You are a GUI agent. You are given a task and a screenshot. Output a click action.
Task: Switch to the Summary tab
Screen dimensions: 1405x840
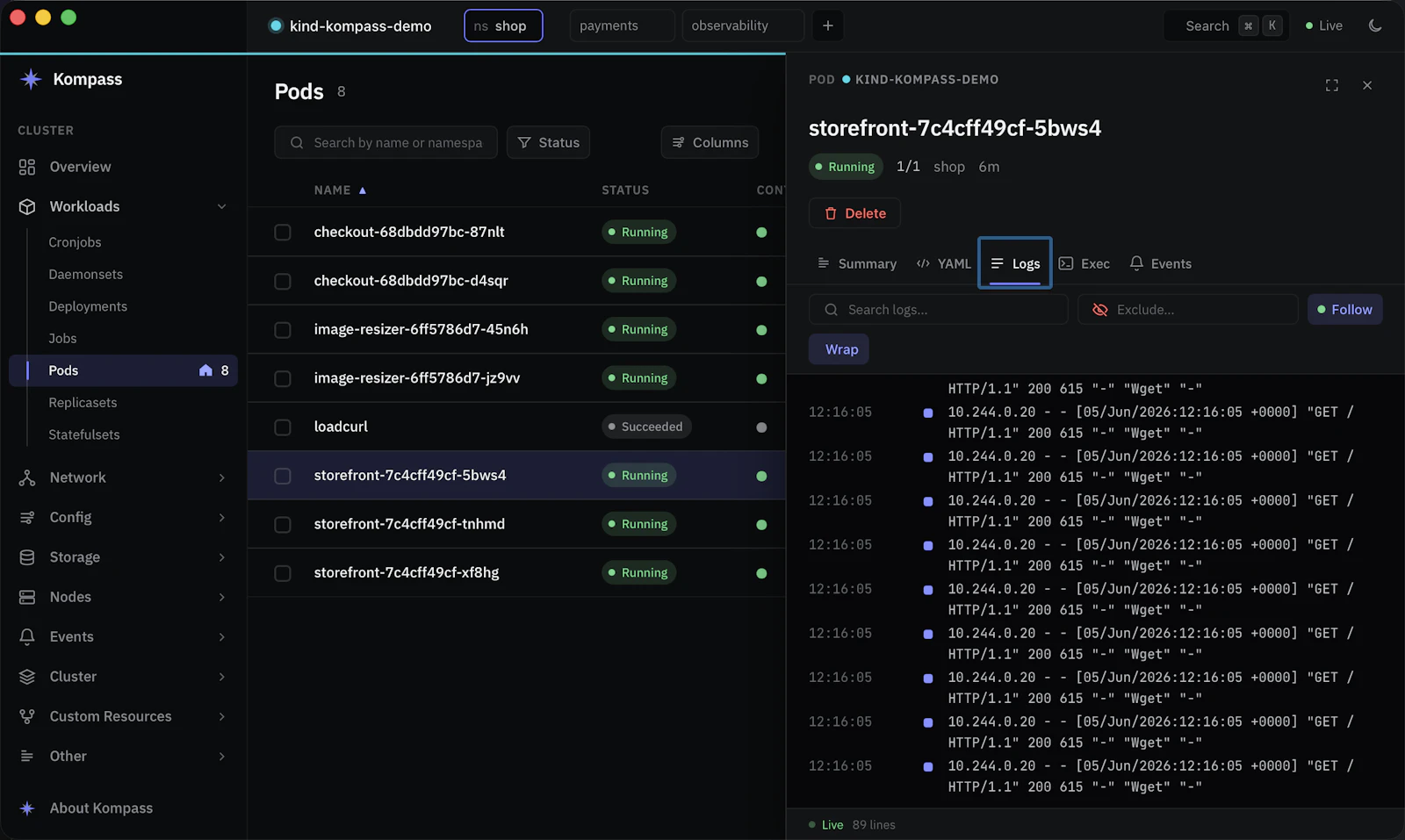pyautogui.click(x=857, y=263)
